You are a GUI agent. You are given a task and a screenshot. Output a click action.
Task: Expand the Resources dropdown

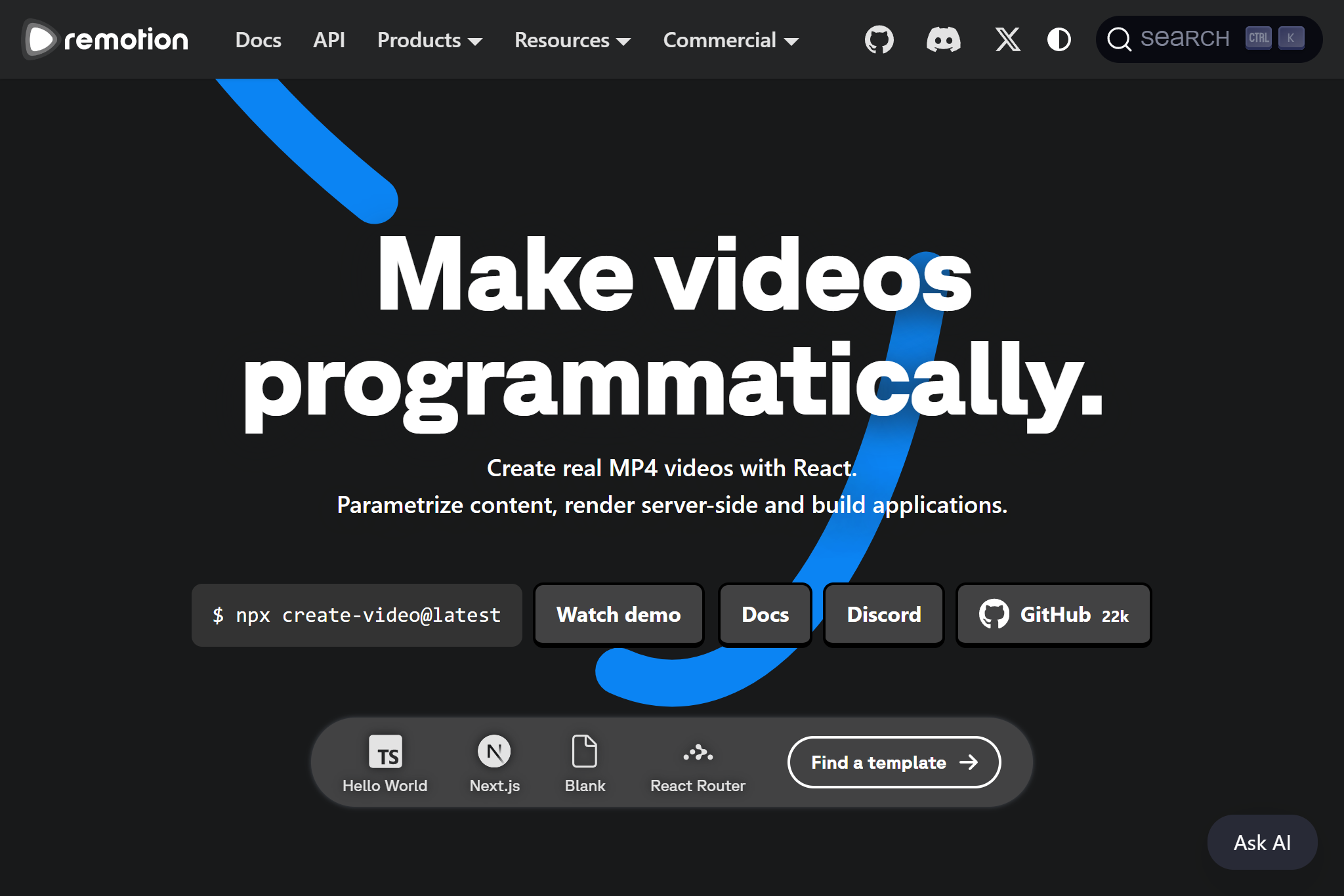coord(572,40)
